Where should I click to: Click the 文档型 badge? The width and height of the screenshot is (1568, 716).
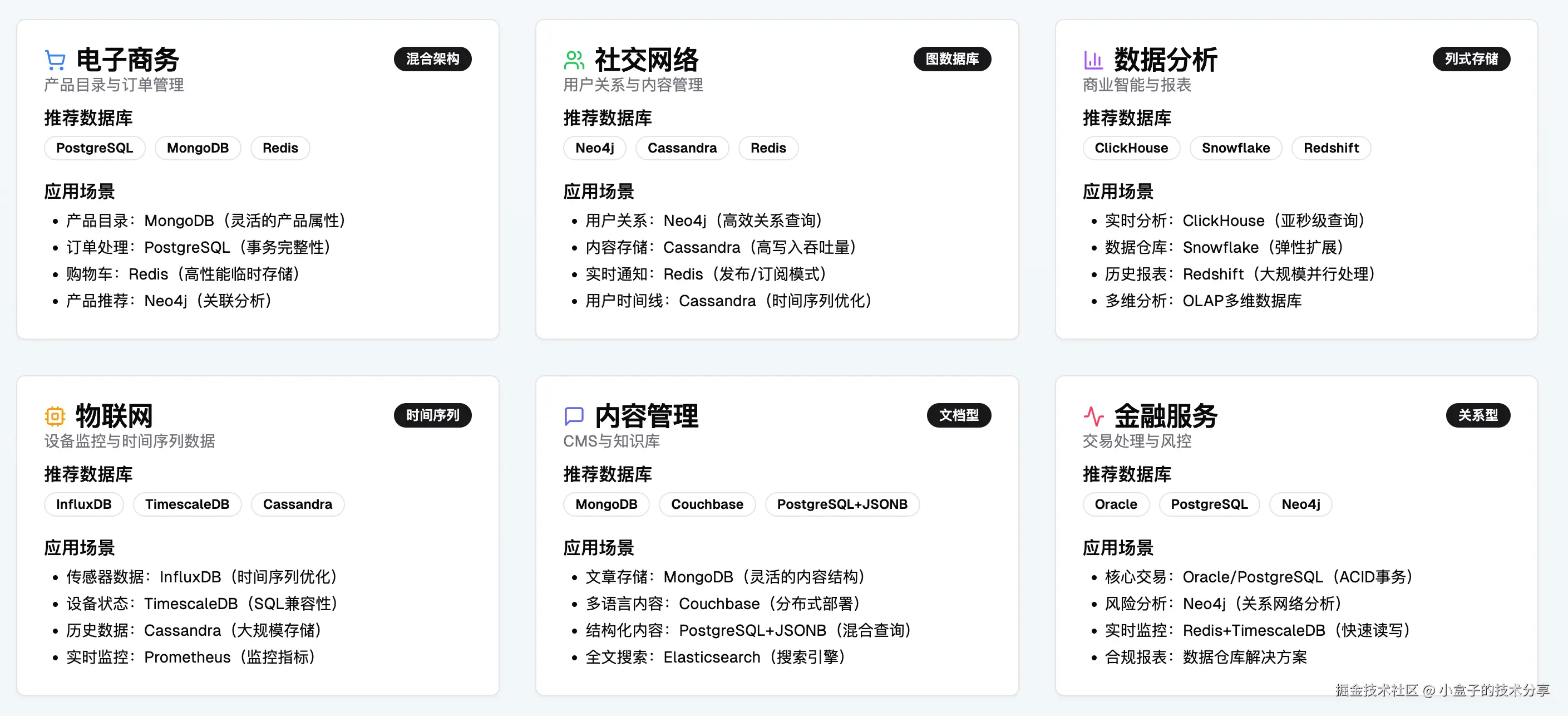[958, 415]
